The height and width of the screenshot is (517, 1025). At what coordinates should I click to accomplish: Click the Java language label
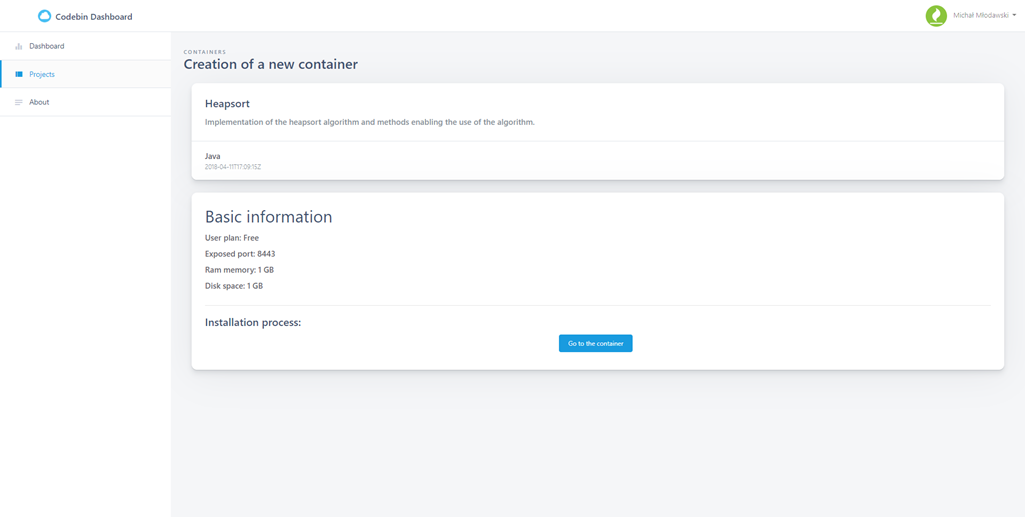[212, 156]
